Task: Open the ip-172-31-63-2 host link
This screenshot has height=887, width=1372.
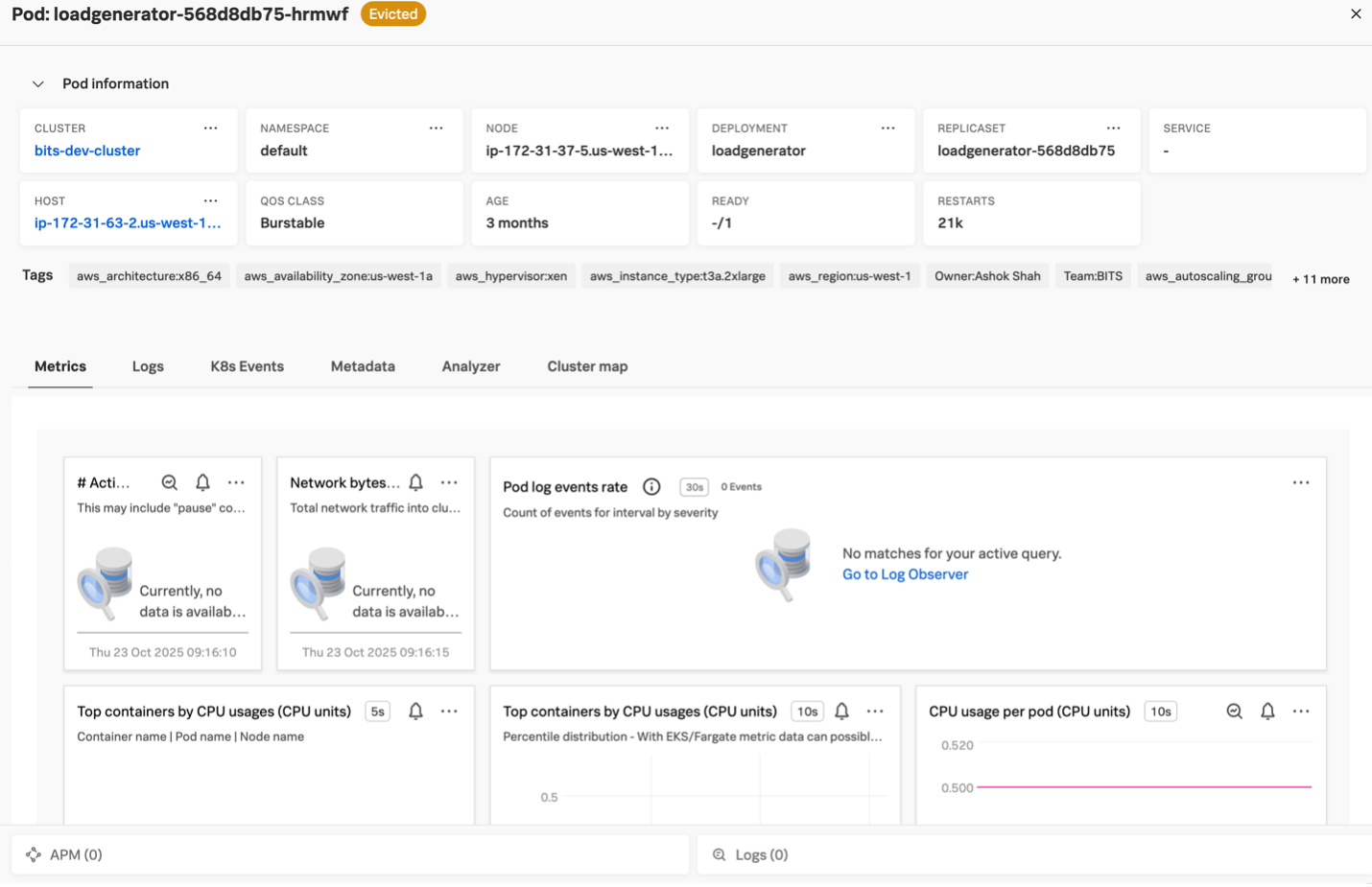Action: [x=128, y=222]
